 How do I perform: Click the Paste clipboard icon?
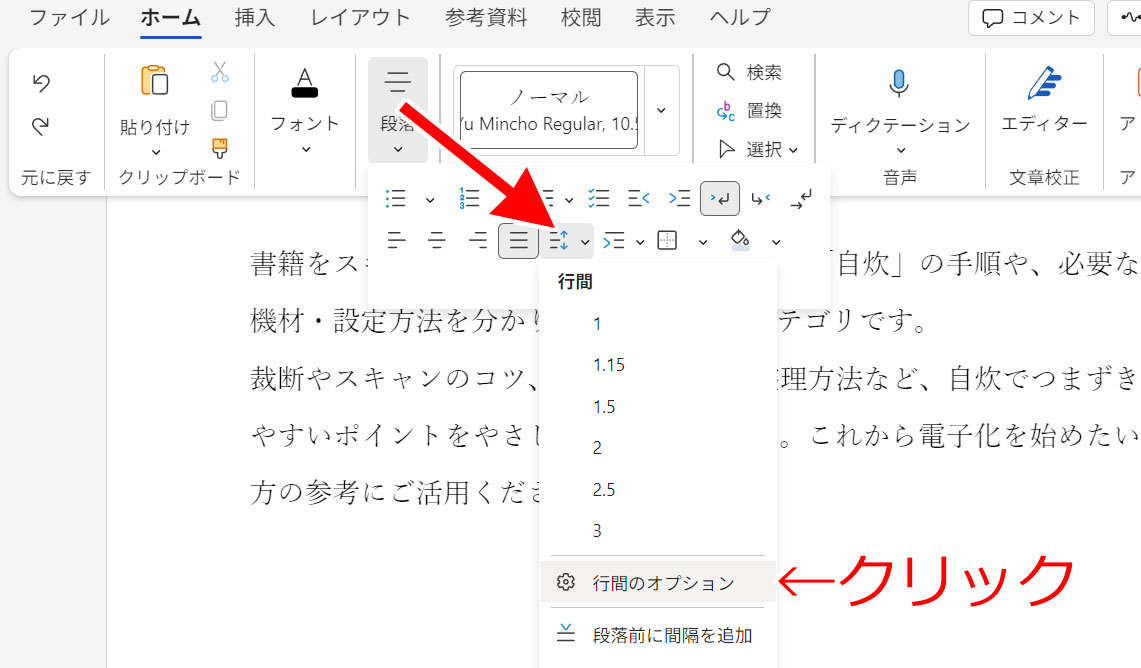(154, 81)
